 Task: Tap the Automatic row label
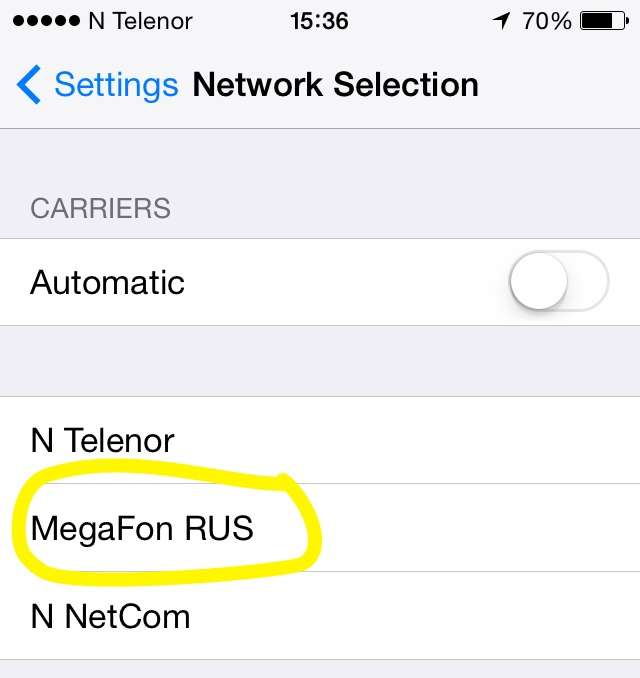click(x=107, y=282)
